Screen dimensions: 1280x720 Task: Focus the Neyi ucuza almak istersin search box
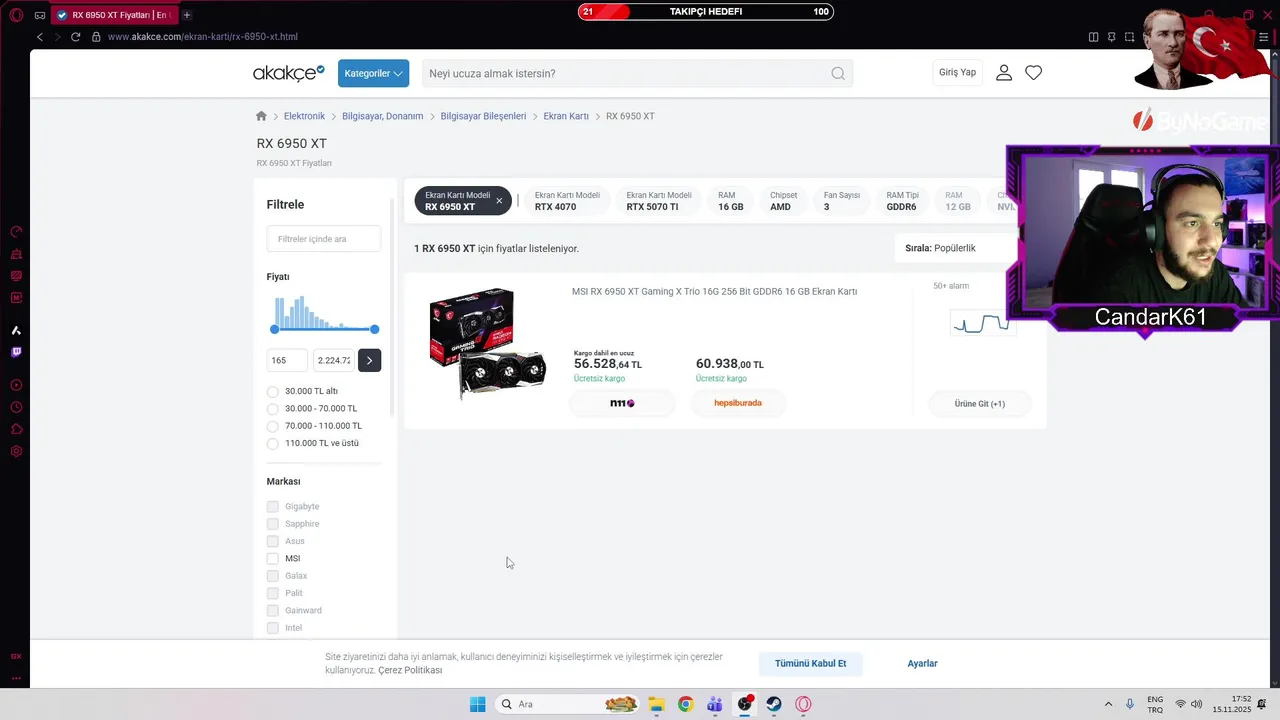click(636, 73)
